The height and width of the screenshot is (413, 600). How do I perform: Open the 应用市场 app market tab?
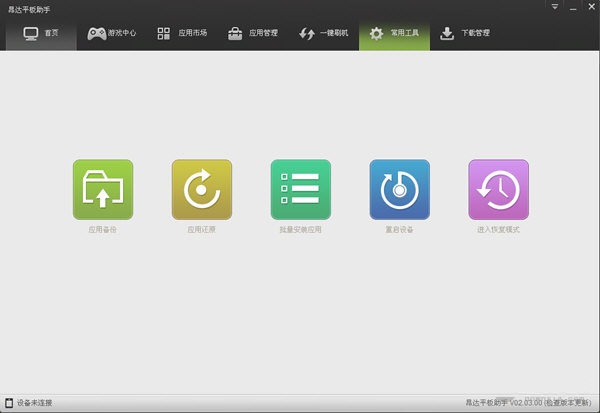click(x=182, y=33)
